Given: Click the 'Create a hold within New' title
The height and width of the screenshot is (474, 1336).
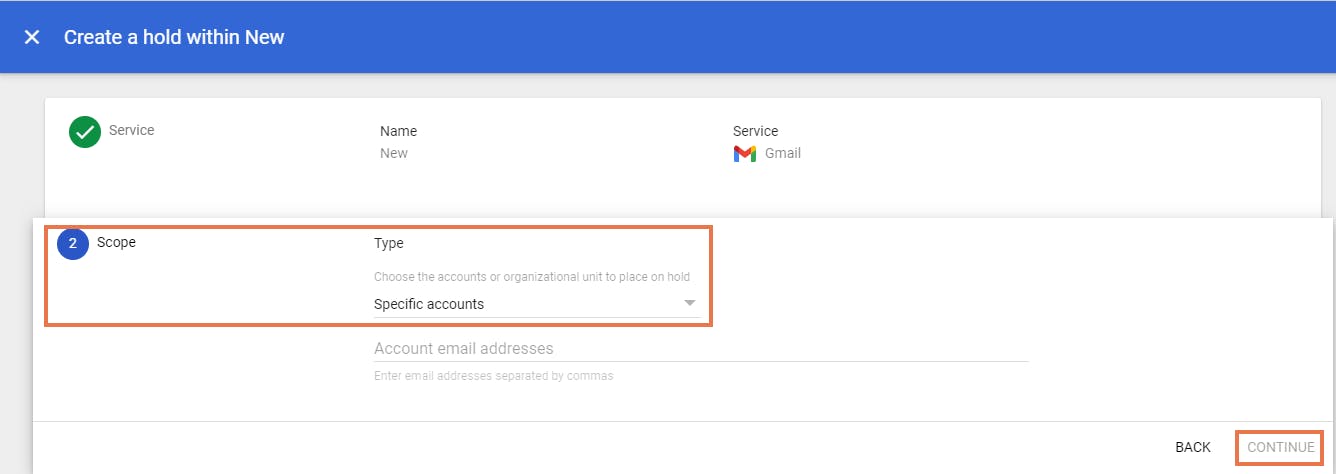Looking at the screenshot, I should point(174,37).
